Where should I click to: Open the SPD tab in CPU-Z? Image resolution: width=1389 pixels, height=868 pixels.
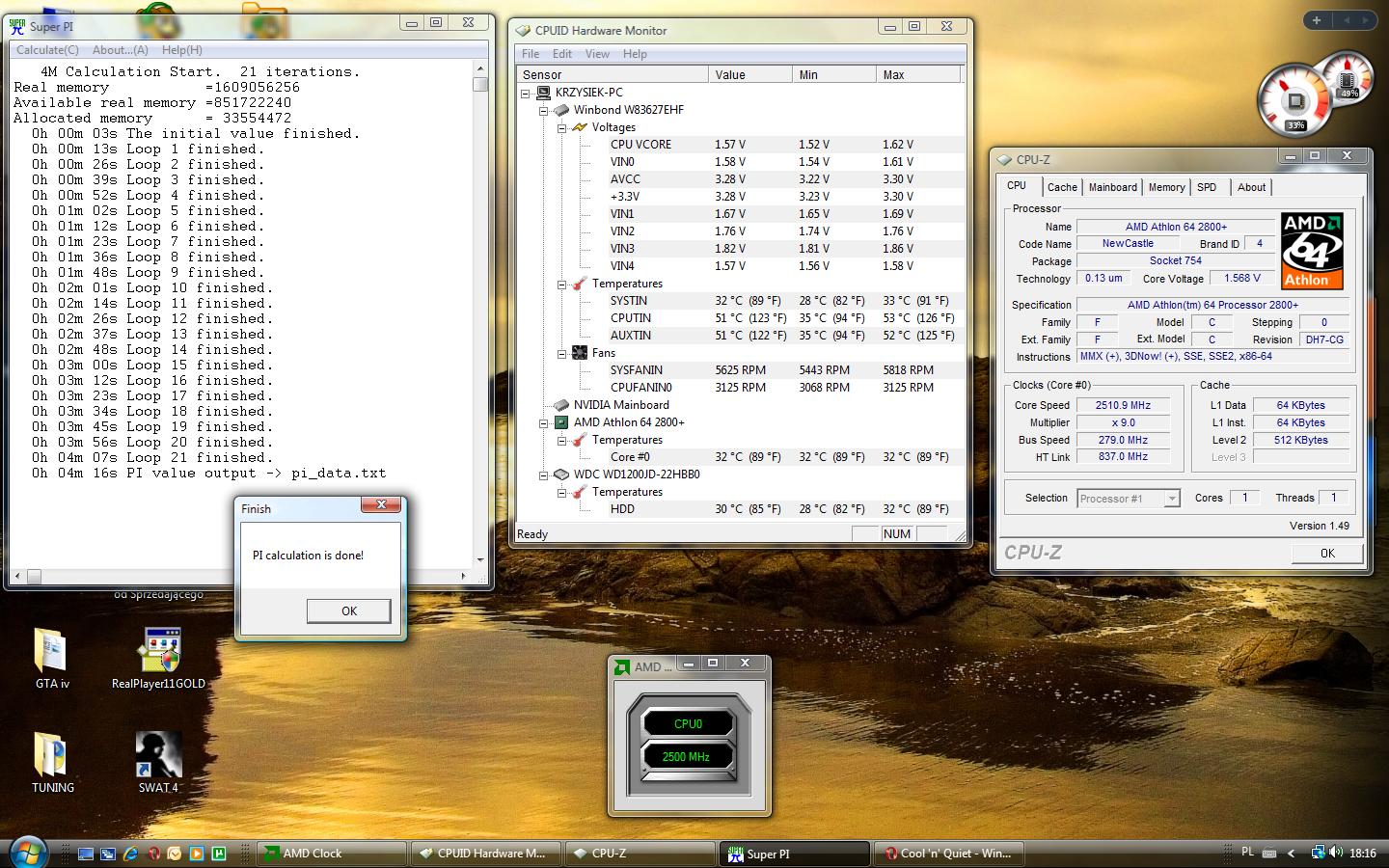[x=1207, y=187]
